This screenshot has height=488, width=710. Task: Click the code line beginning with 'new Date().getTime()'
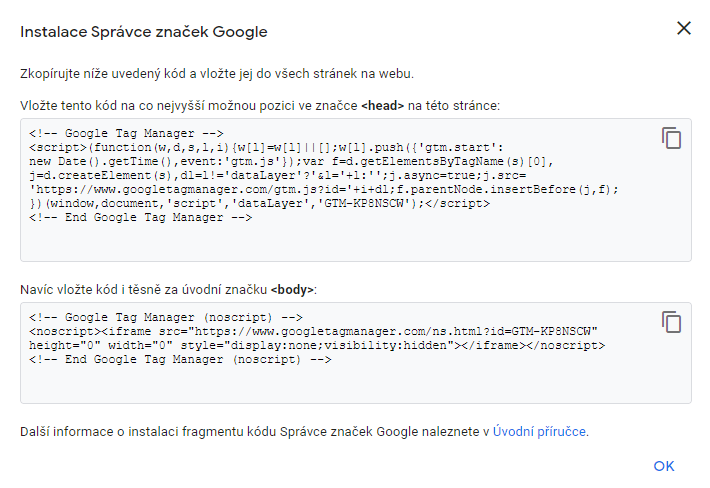click(291, 161)
